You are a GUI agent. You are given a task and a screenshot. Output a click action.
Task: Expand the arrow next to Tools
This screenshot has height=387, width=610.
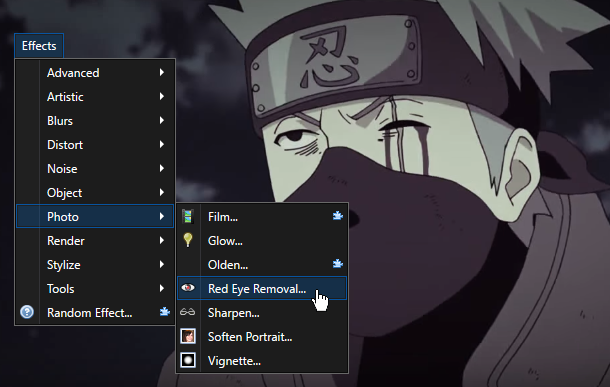pyautogui.click(x=161, y=289)
